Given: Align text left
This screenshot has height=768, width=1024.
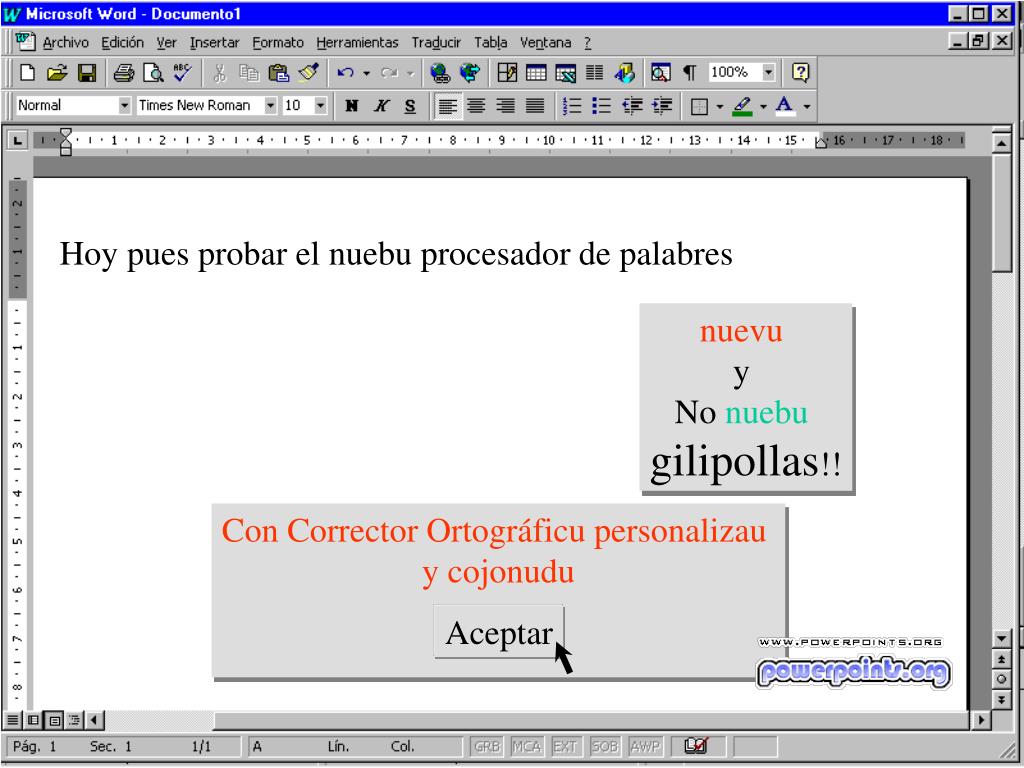Looking at the screenshot, I should pyautogui.click(x=447, y=106).
